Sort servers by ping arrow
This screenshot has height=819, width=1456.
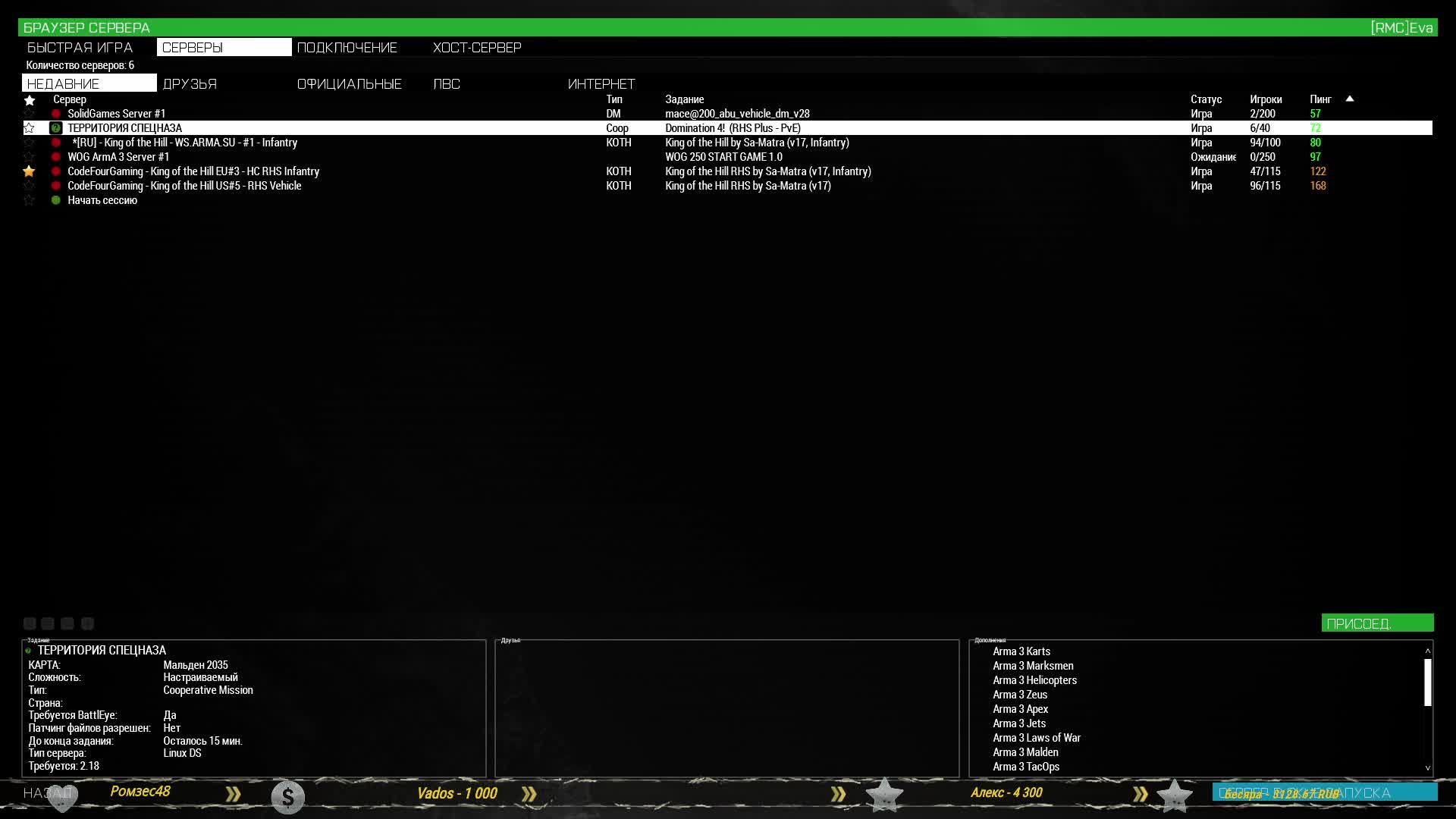point(1350,99)
